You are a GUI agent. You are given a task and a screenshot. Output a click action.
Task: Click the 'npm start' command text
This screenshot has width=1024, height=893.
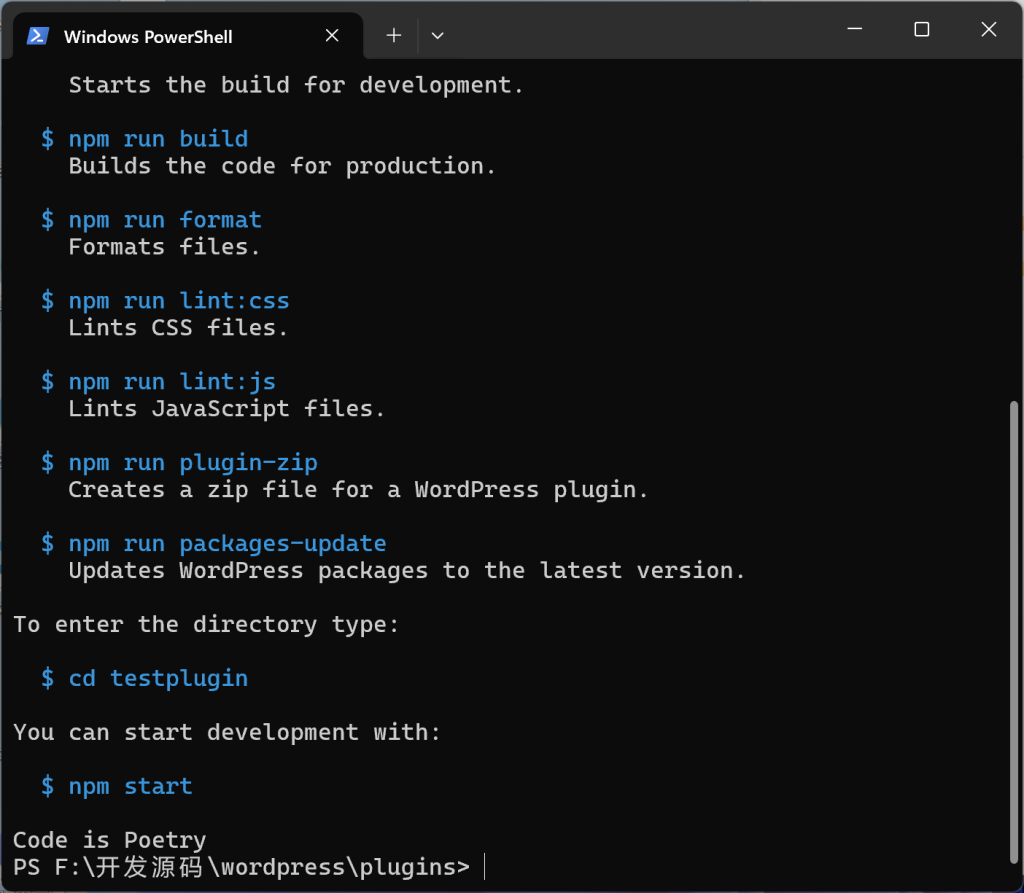coord(131,787)
